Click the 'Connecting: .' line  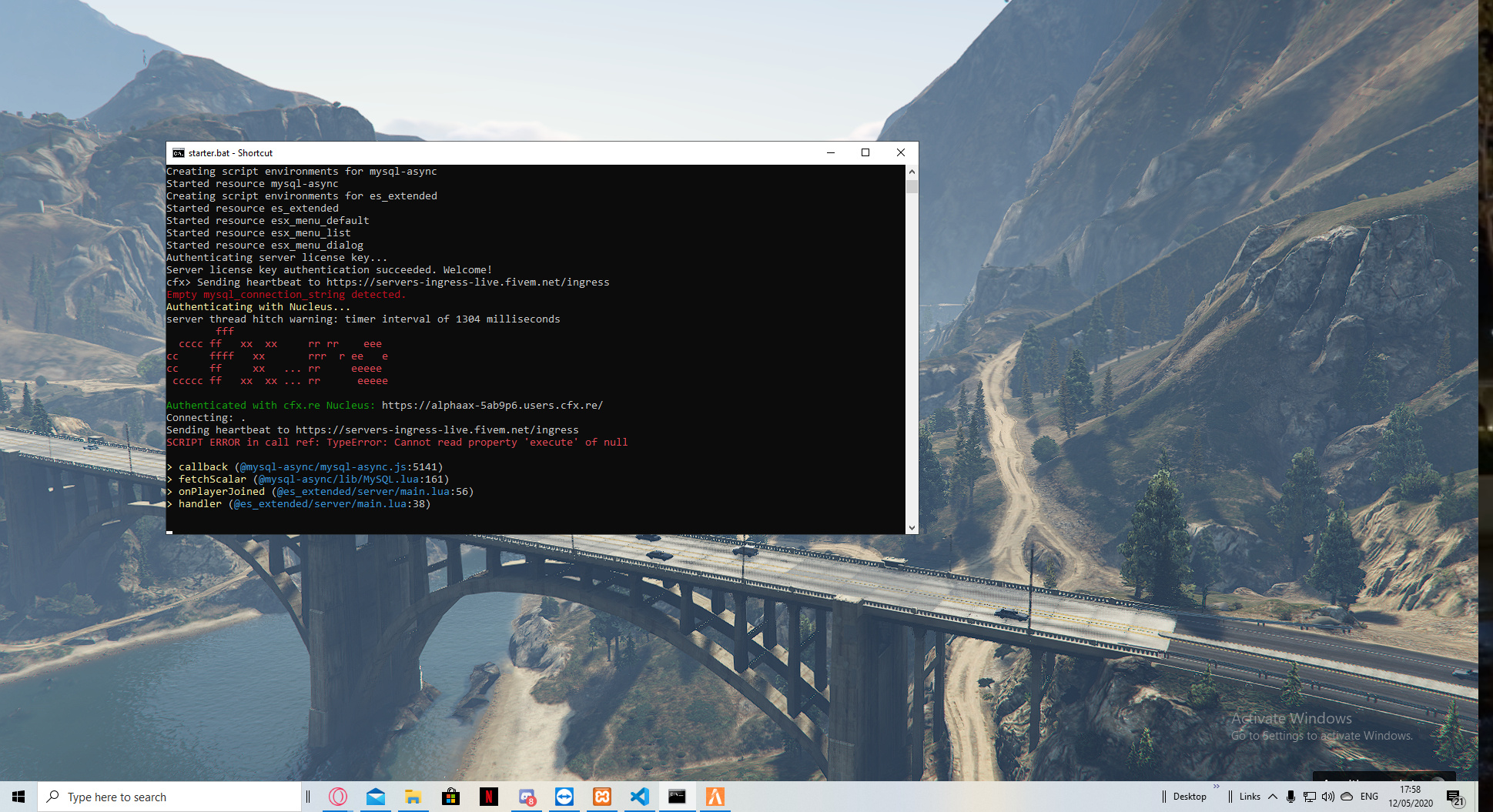click(206, 418)
